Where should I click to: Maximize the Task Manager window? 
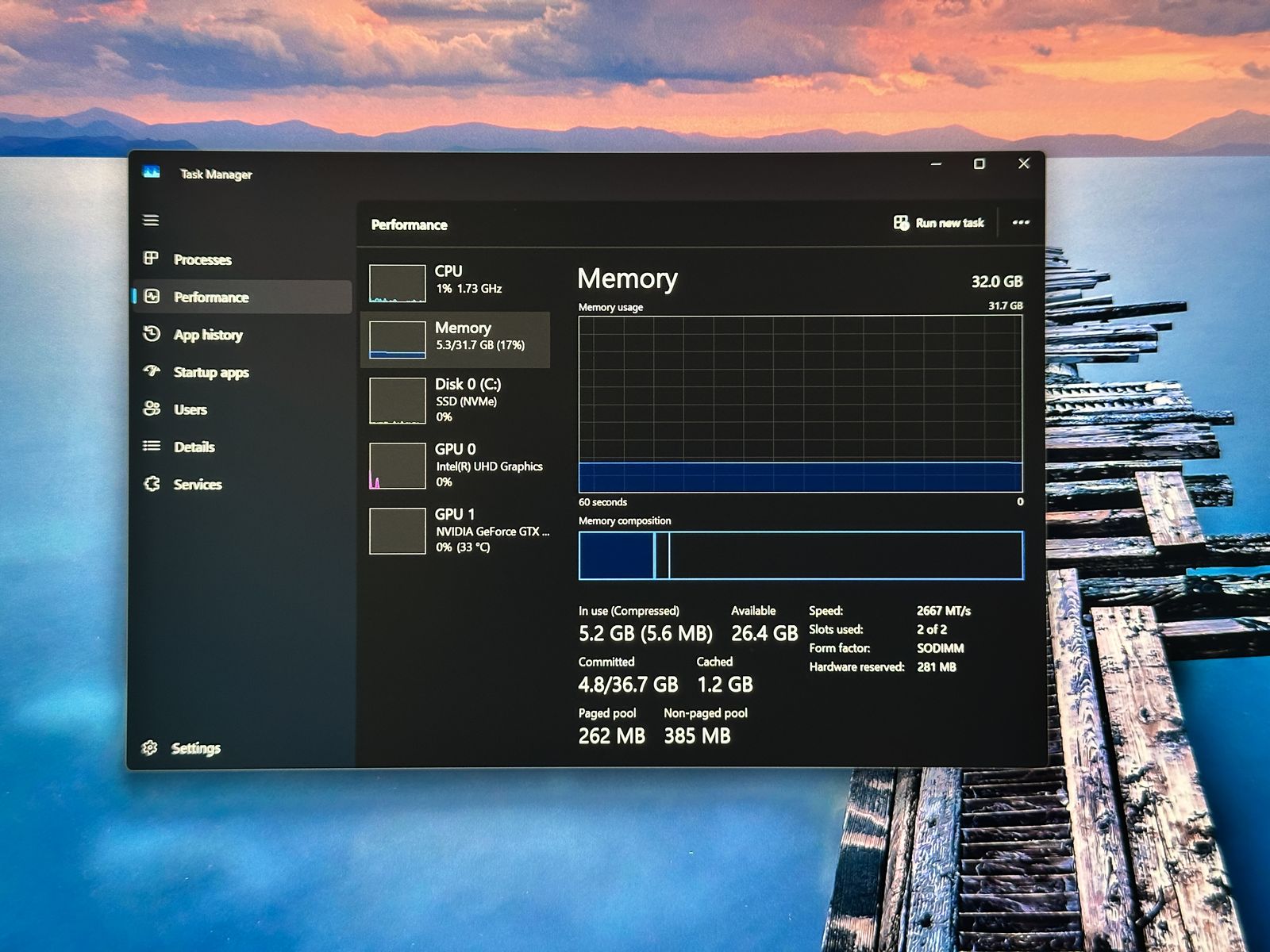coord(979,164)
